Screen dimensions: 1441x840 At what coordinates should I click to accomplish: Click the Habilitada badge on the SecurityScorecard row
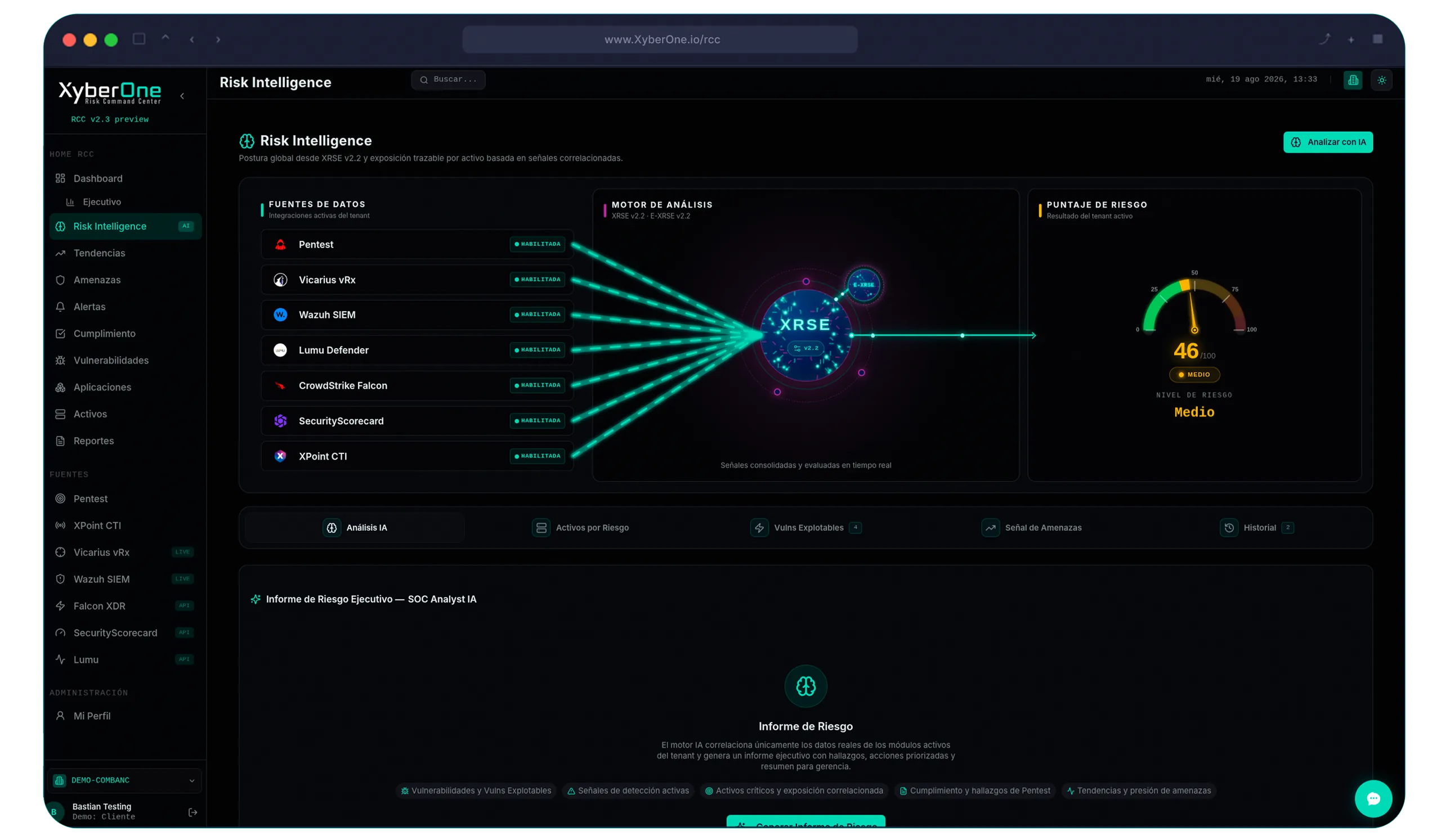click(x=538, y=421)
